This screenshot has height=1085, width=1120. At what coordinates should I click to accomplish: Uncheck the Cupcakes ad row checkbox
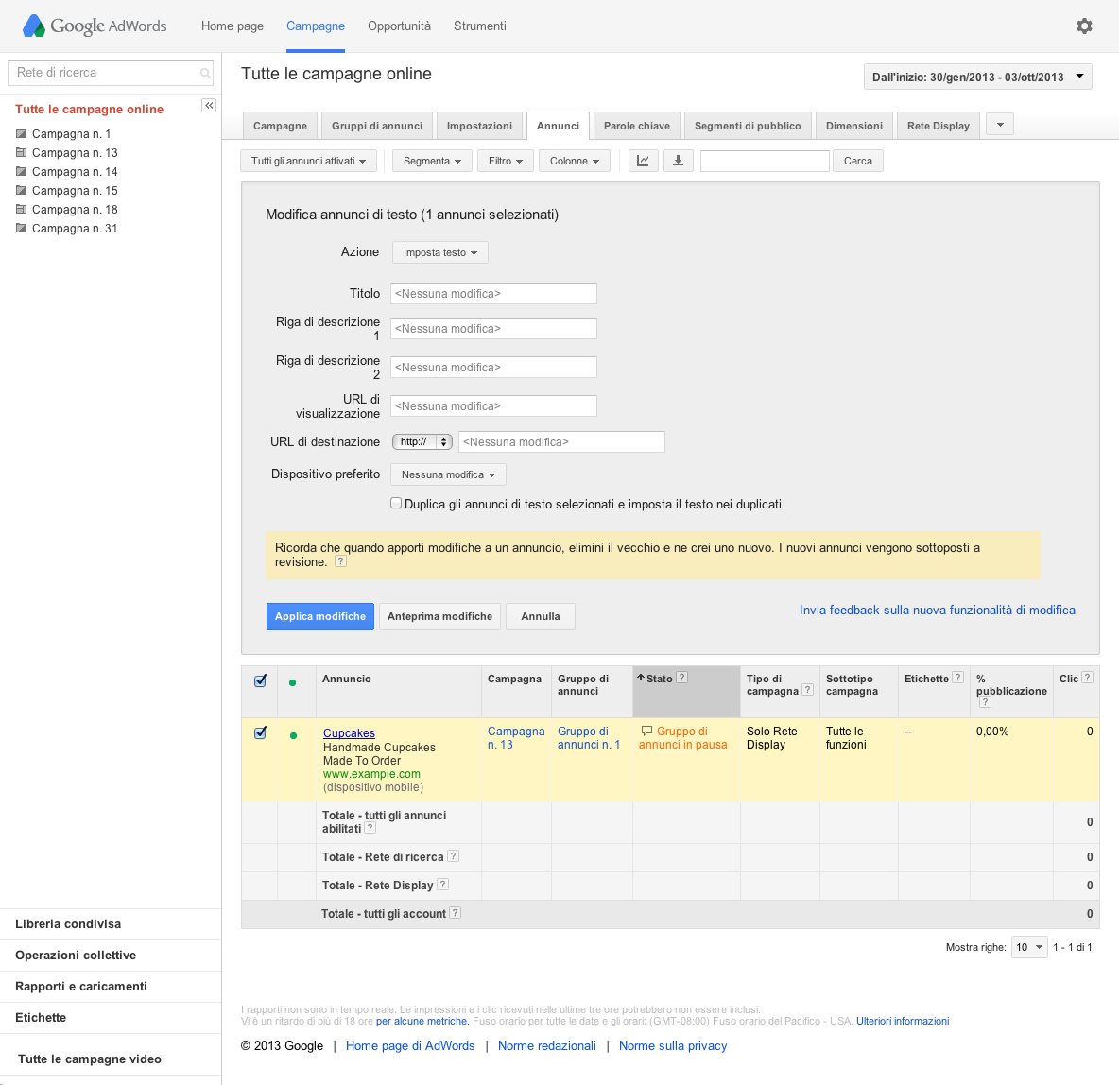(260, 732)
